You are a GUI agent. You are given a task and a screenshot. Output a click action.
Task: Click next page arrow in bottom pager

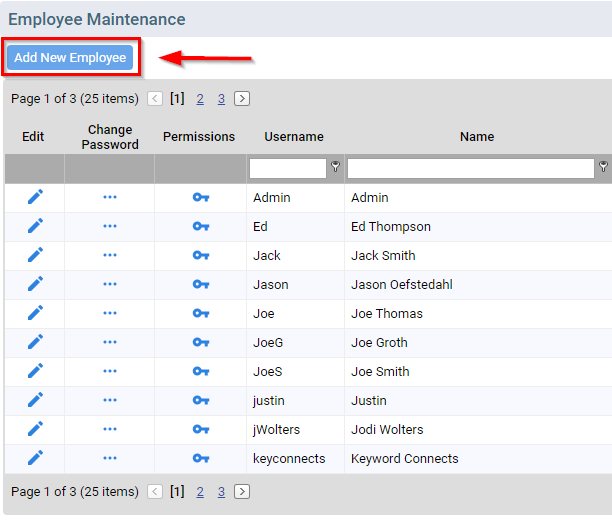tap(242, 492)
